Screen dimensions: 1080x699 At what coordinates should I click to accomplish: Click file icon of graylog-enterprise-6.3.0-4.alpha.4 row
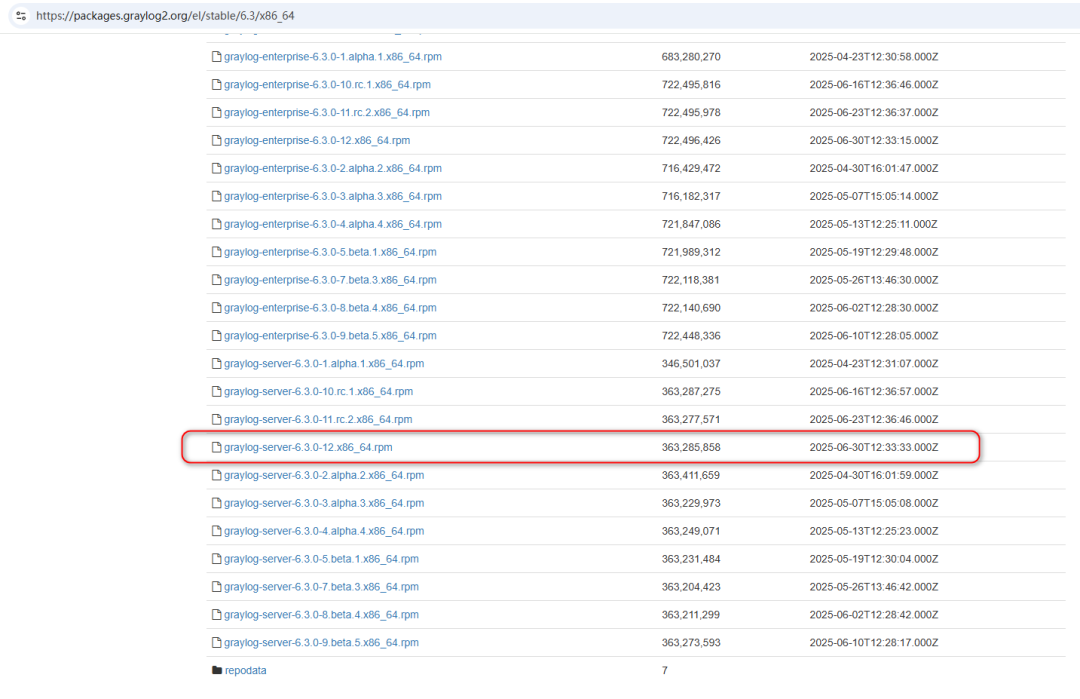pyautogui.click(x=216, y=224)
